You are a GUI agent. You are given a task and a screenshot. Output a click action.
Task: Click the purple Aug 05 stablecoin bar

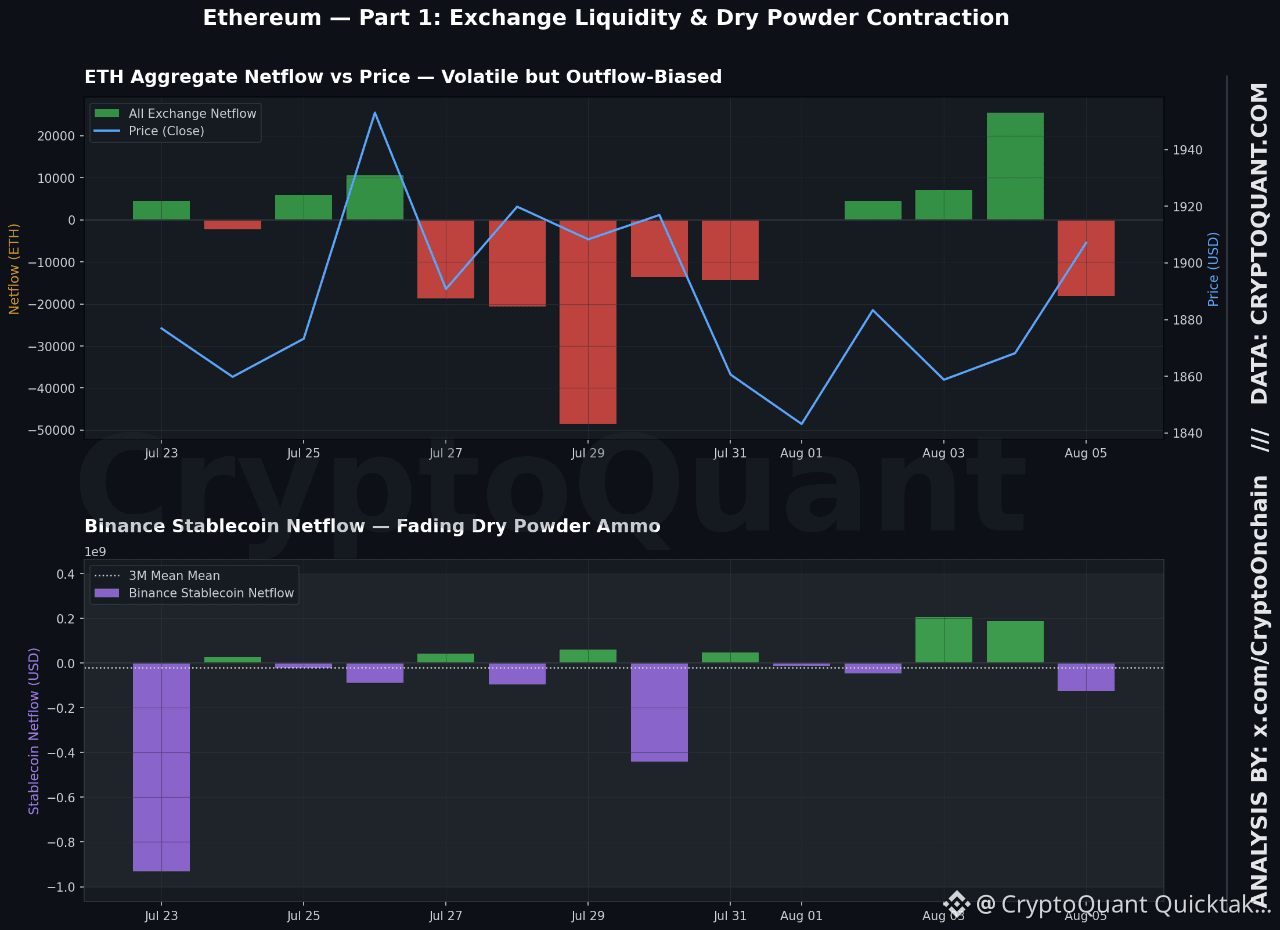[x=1086, y=677]
